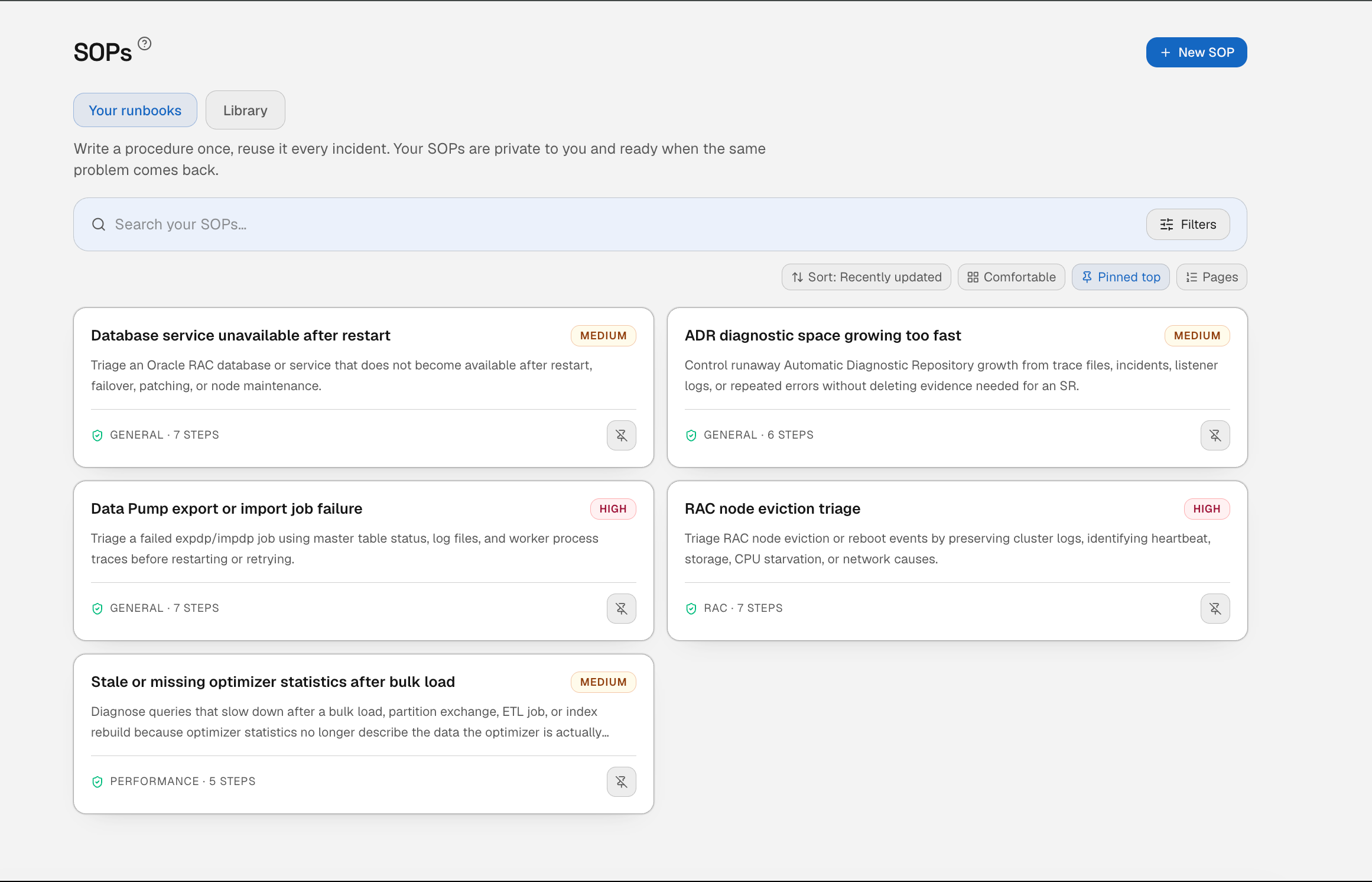Unpin the ADR diagnostic space growing card

pyautogui.click(x=1215, y=435)
